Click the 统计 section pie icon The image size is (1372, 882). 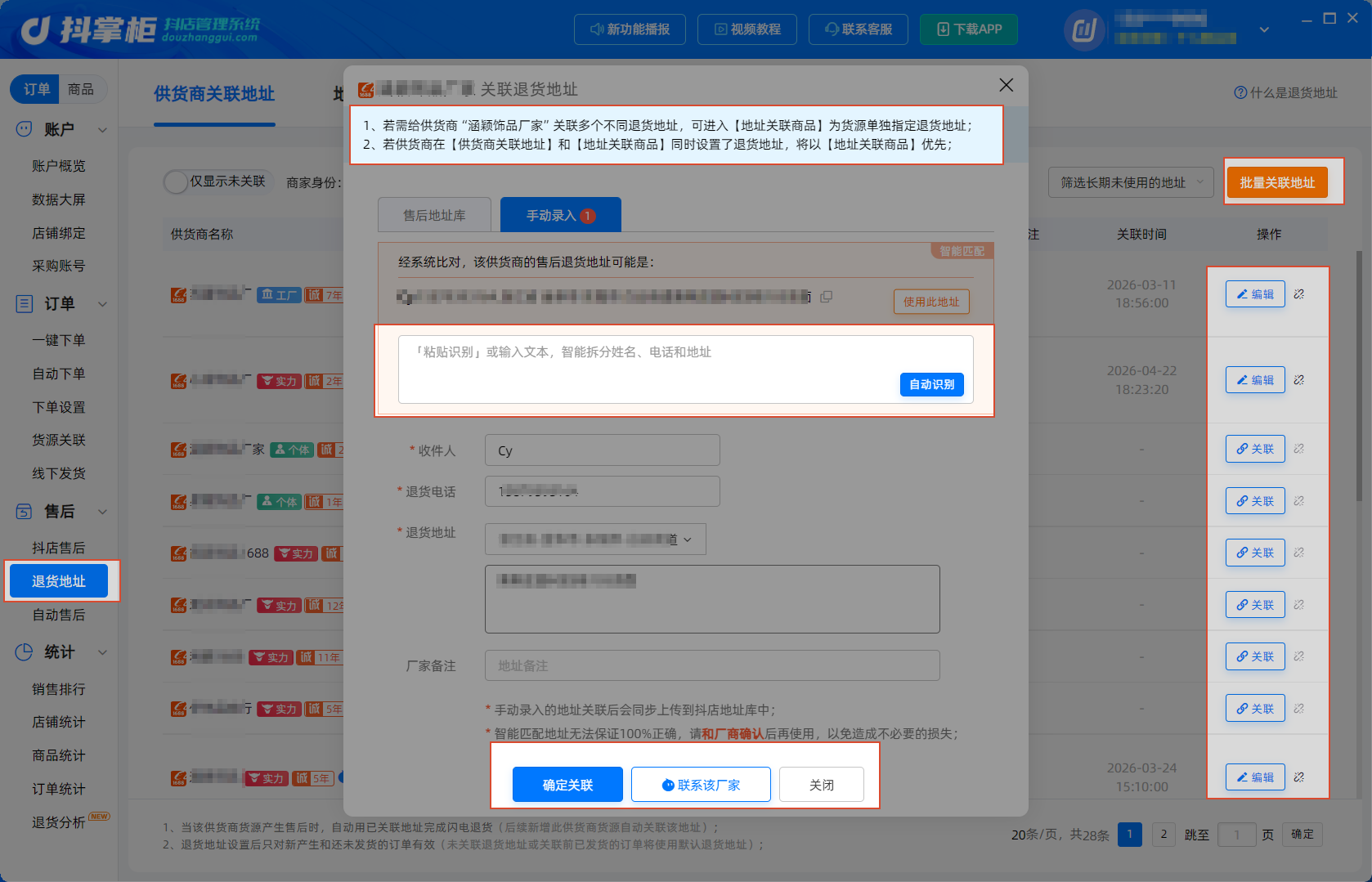tap(25, 652)
